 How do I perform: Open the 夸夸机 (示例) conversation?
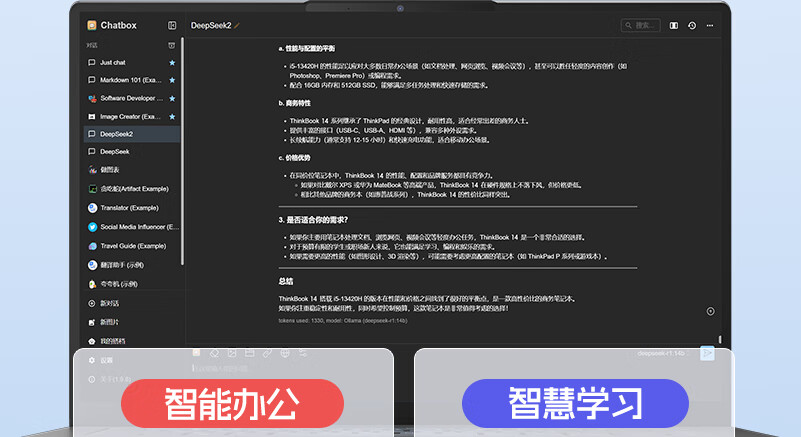[x=132, y=284]
